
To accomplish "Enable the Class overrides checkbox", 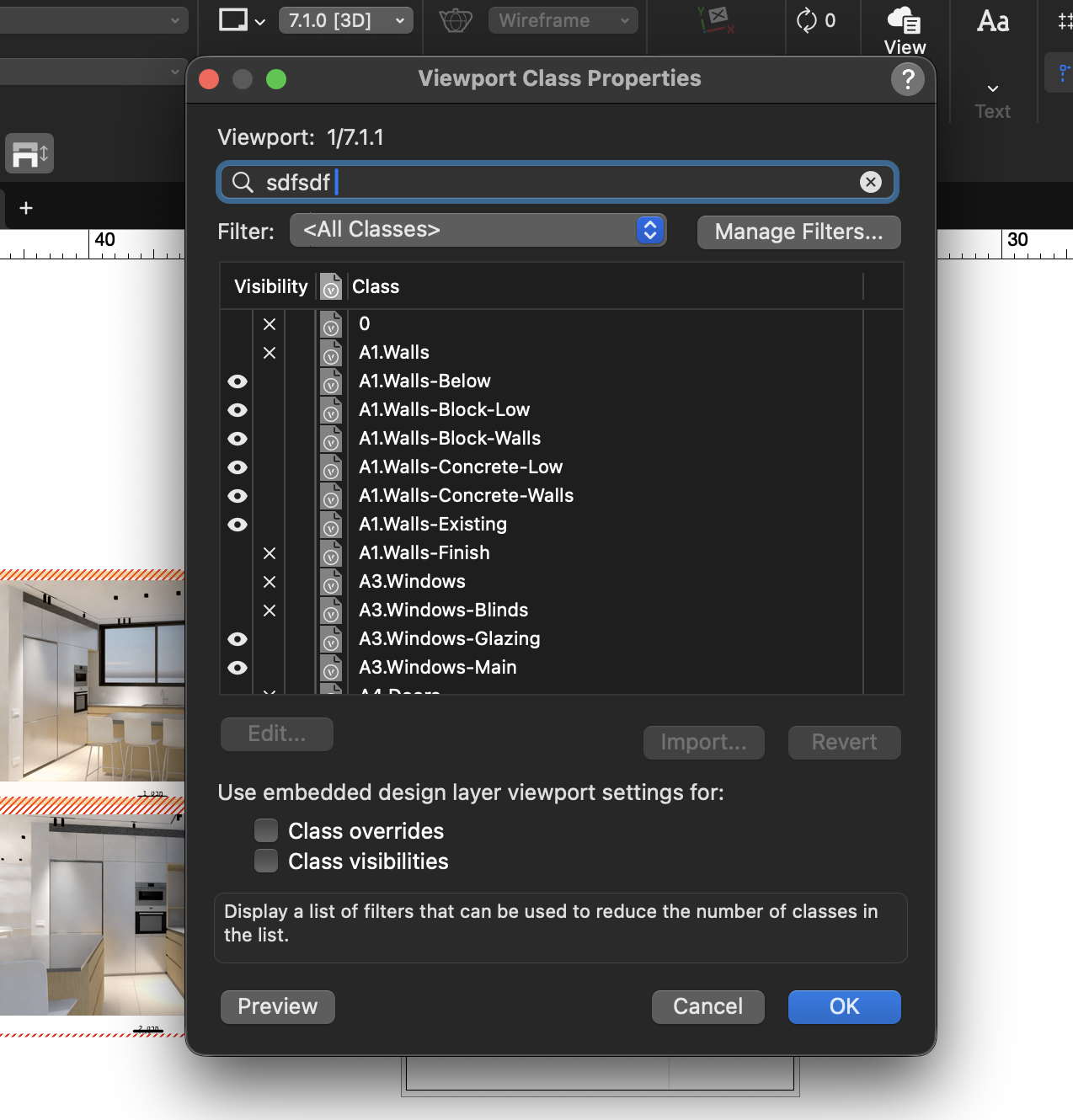I will point(266,831).
